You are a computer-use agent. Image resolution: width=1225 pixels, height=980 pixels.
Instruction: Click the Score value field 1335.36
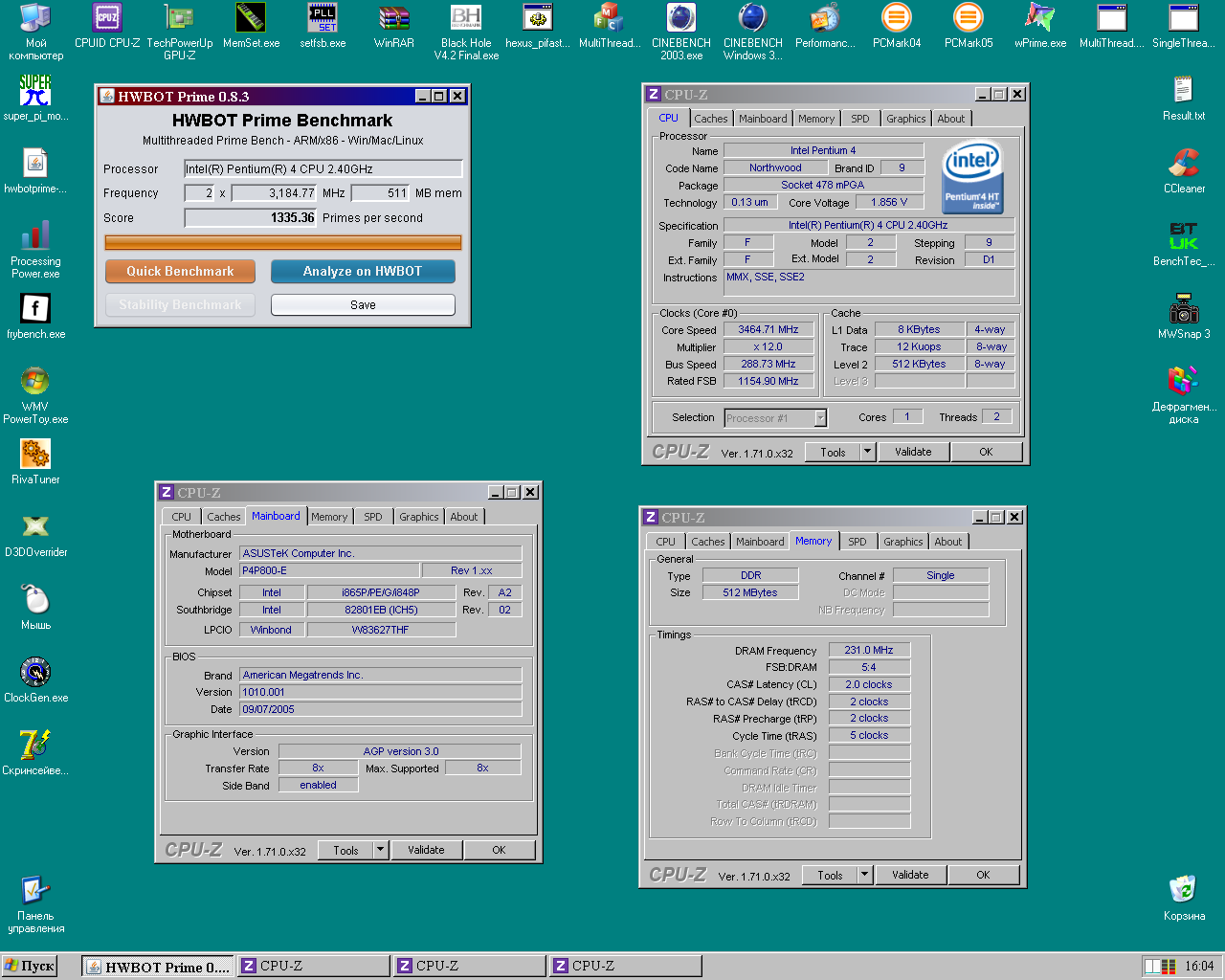coord(251,217)
